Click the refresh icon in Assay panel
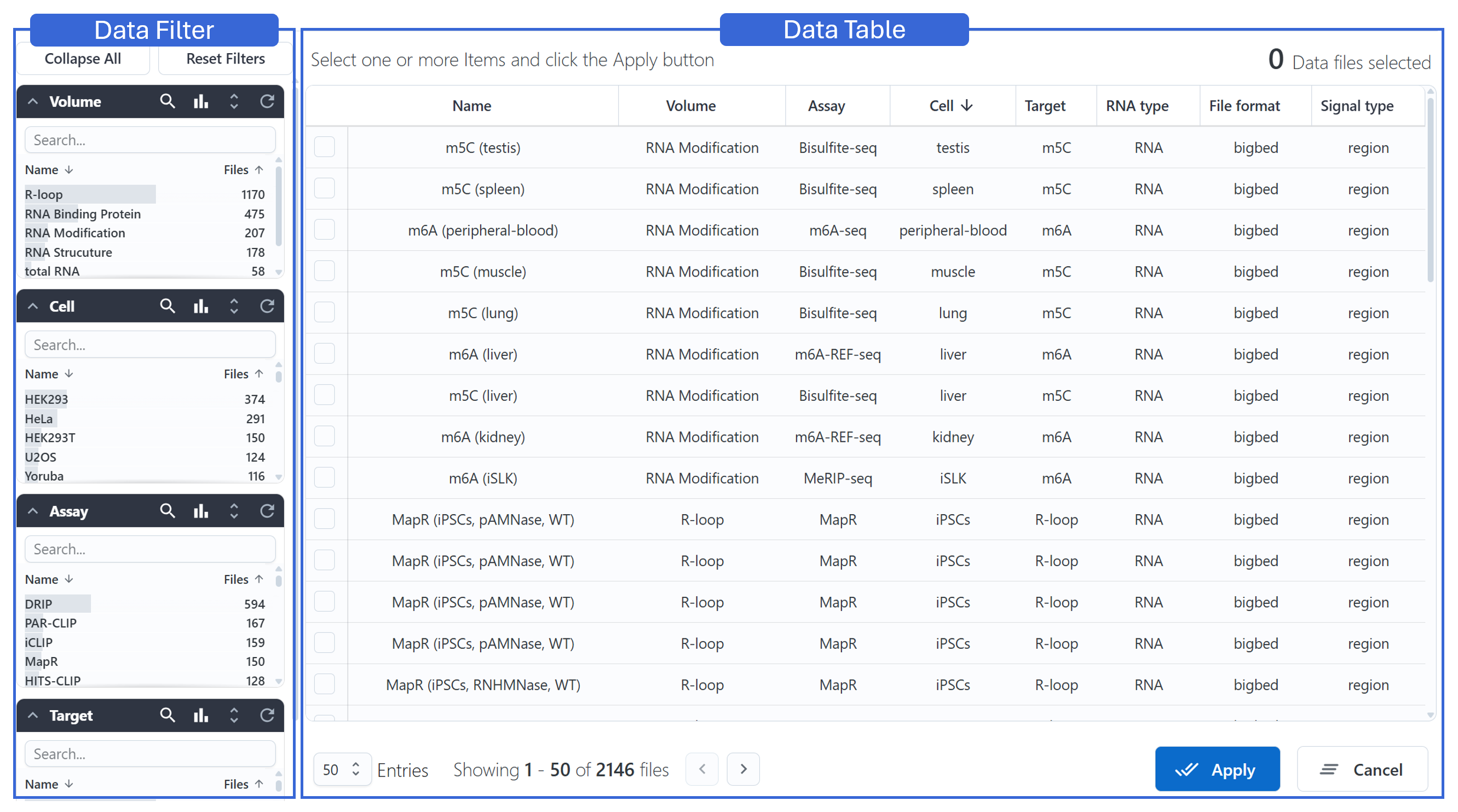This screenshot has width=1458, height=812. [x=267, y=511]
